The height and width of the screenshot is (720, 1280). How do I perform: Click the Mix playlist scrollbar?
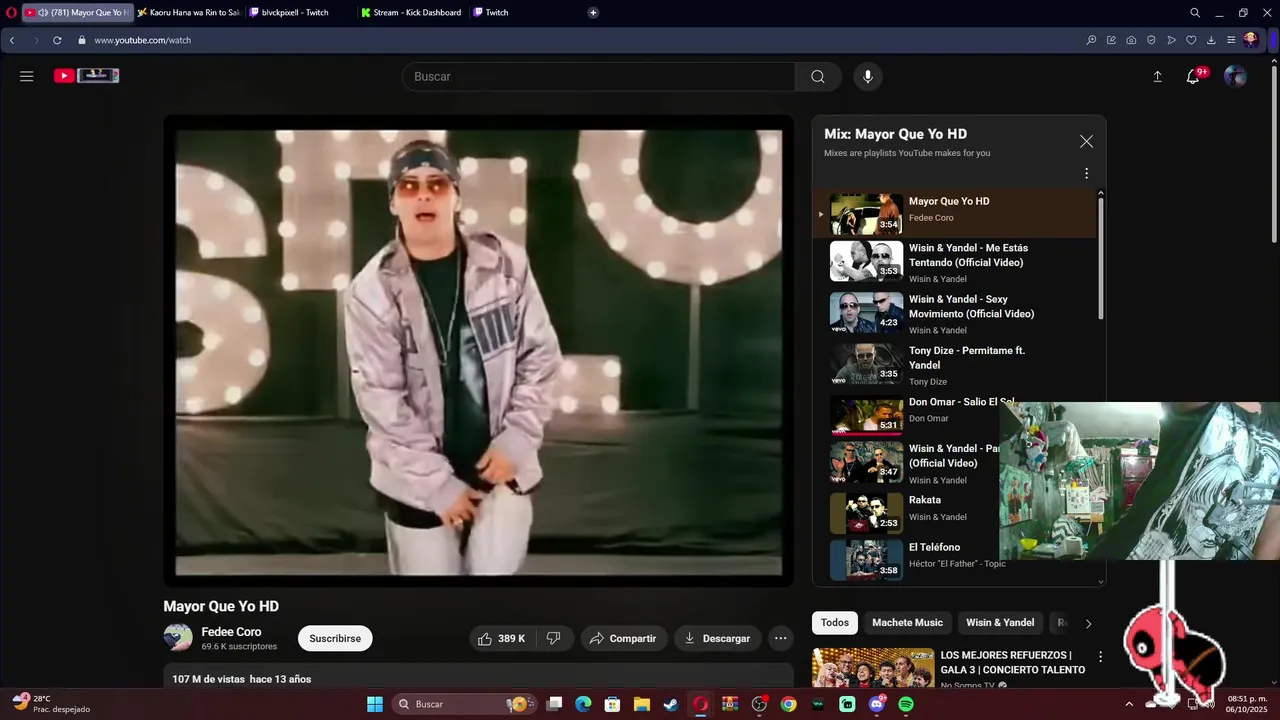[x=1101, y=258]
